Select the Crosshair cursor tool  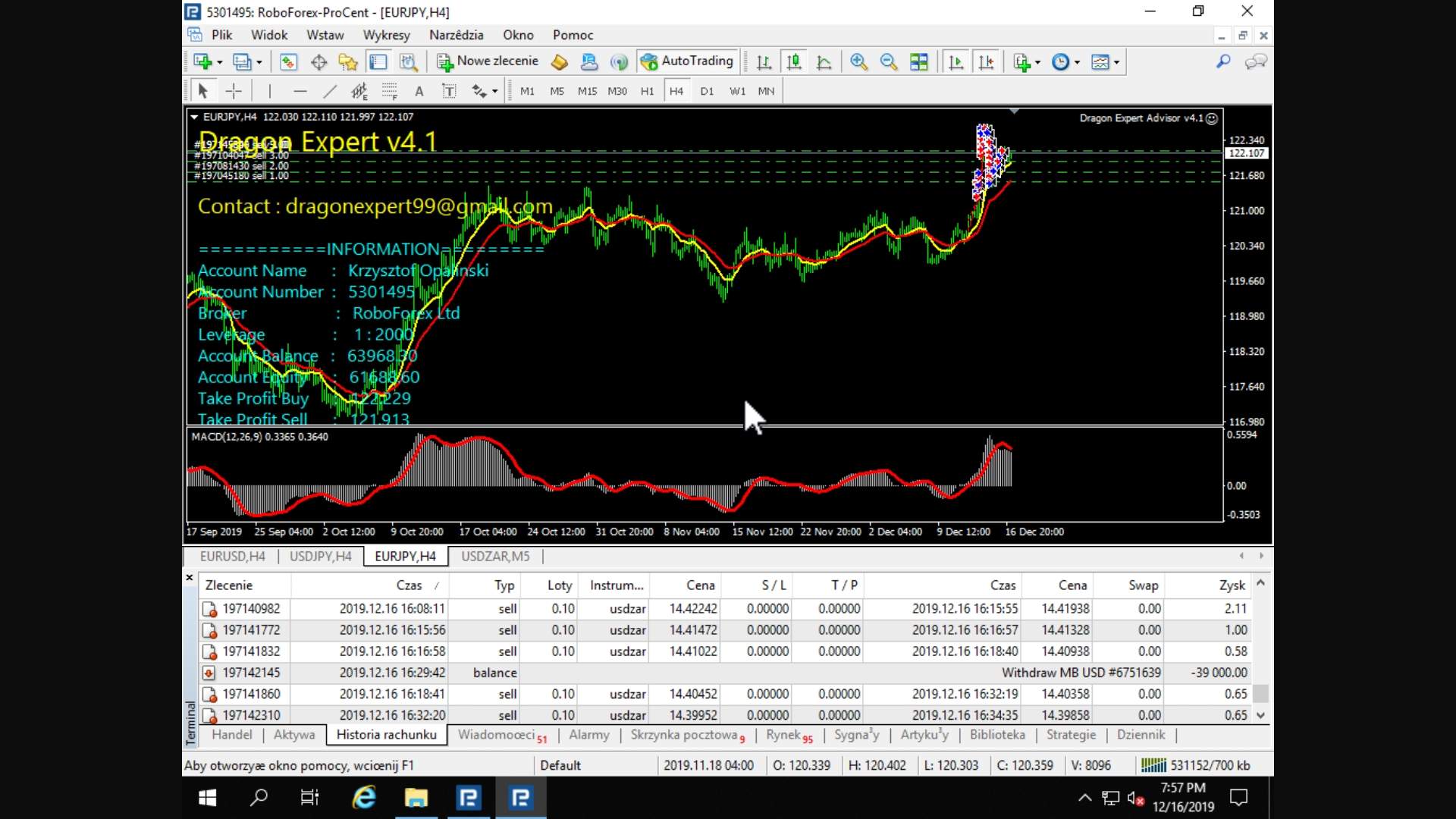pyautogui.click(x=234, y=91)
